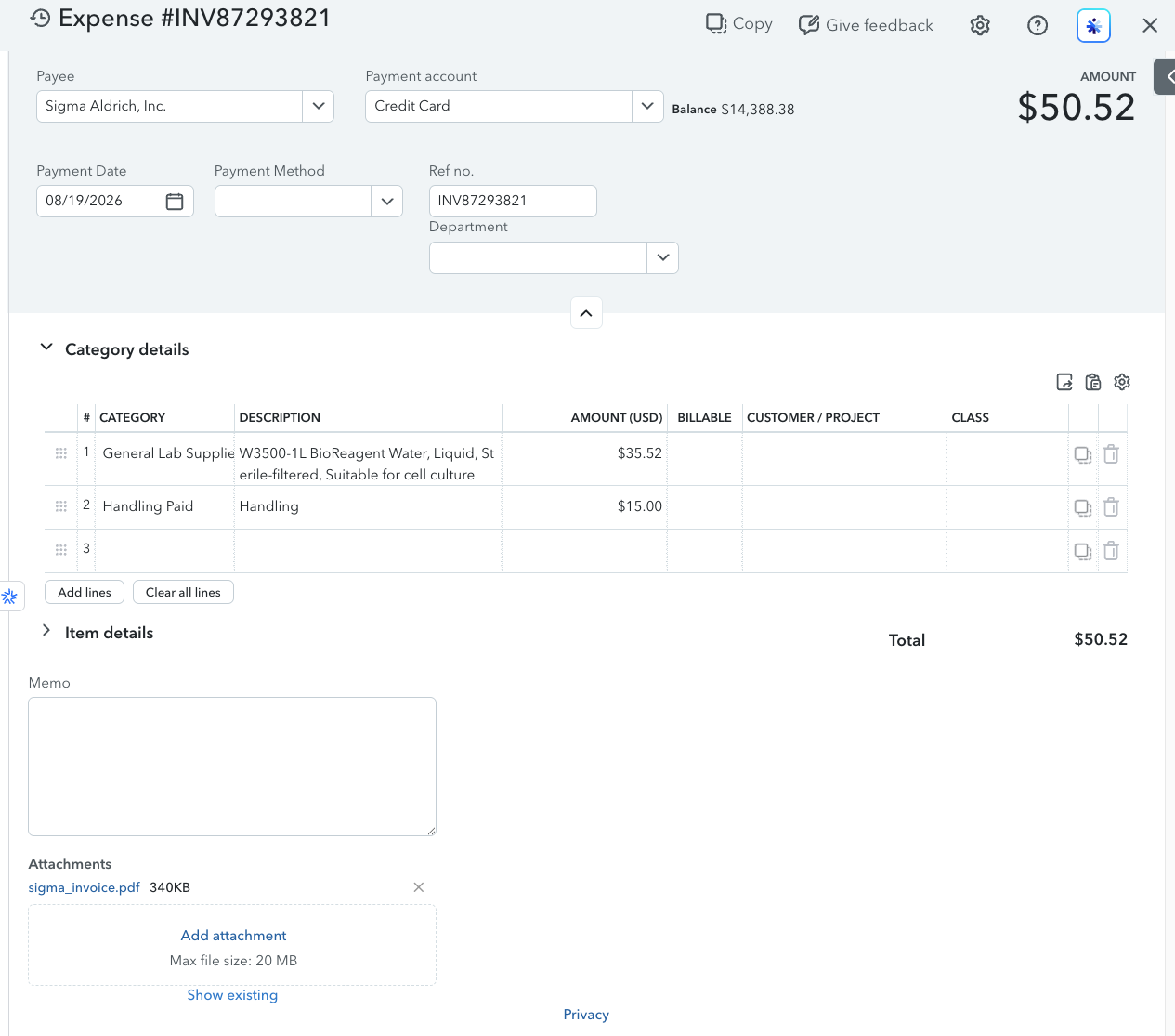The width and height of the screenshot is (1175, 1036).
Task: Click the Class cell for line 1
Action: pyautogui.click(x=1008, y=459)
